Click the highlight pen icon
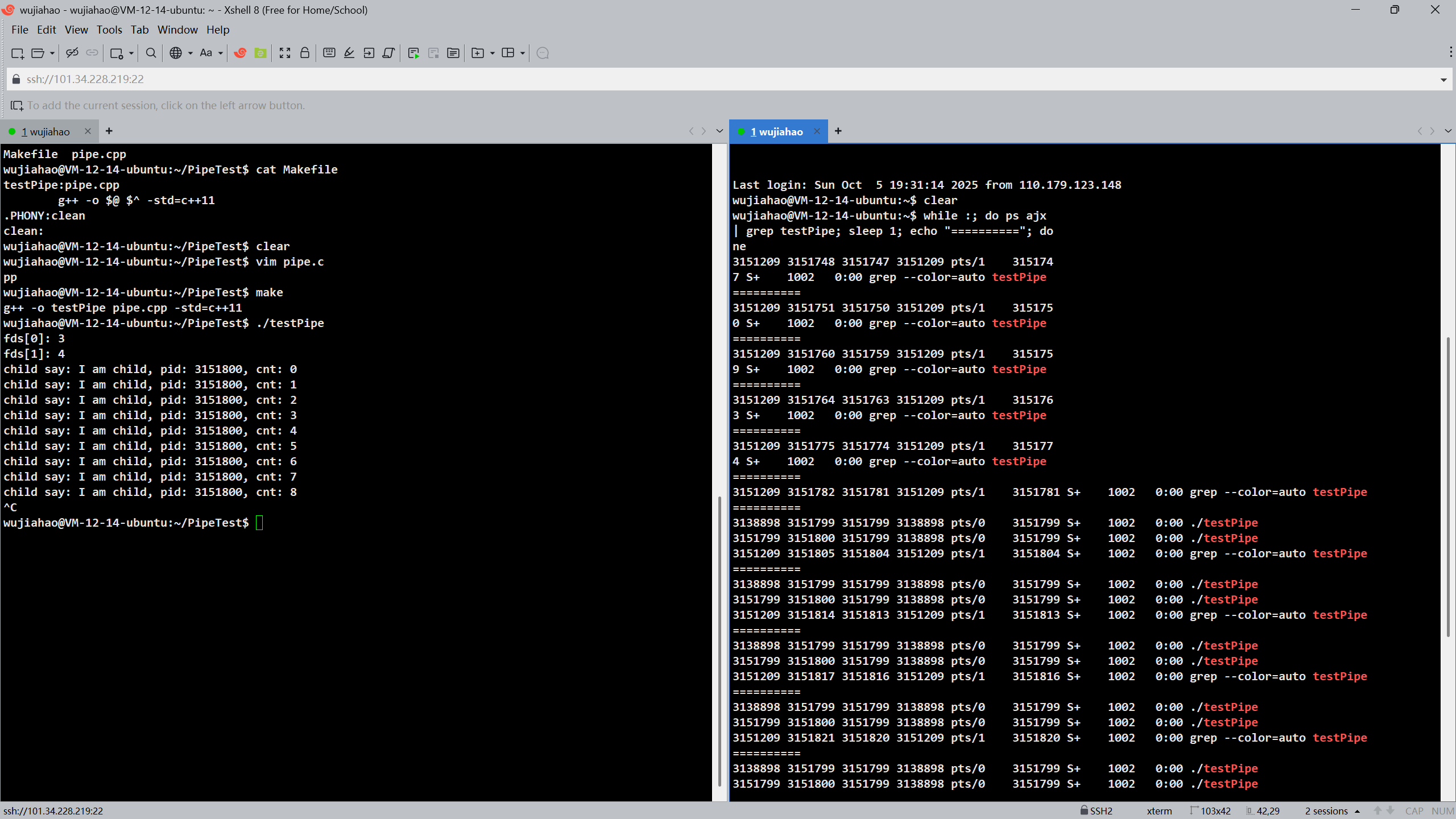This screenshot has width=1456, height=819. (x=349, y=53)
